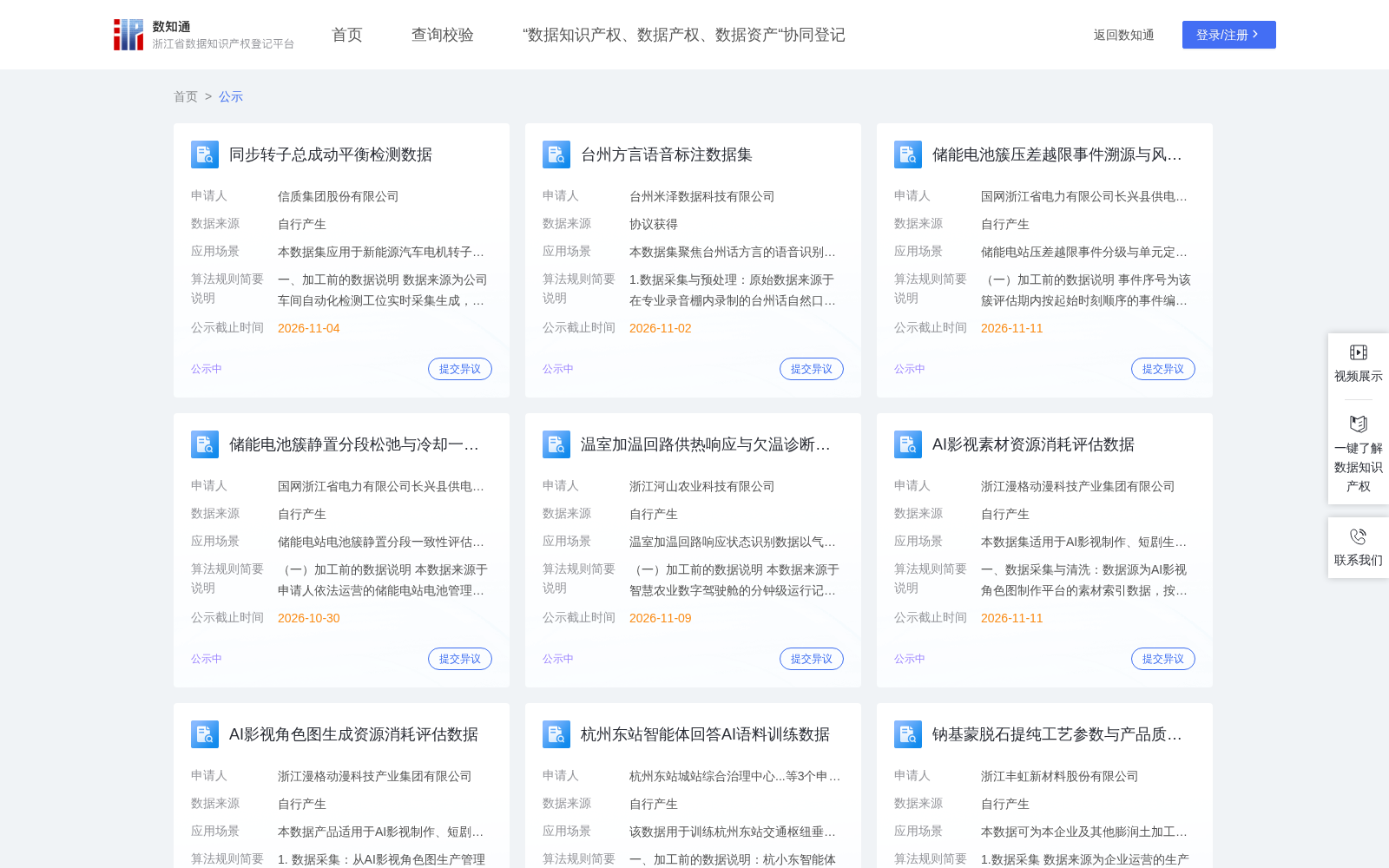Click the 联系我们 phone icon
1389x868 pixels.
pos(1359,536)
